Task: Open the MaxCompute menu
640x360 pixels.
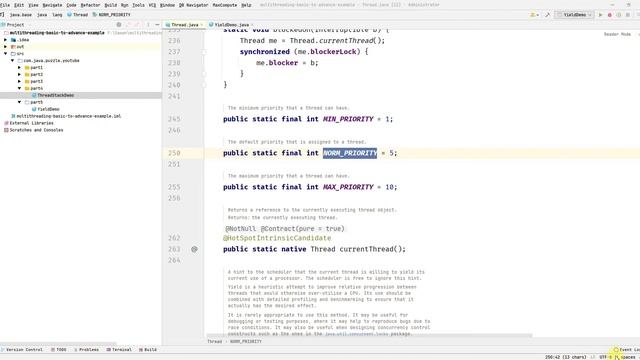Action: (x=224, y=5)
